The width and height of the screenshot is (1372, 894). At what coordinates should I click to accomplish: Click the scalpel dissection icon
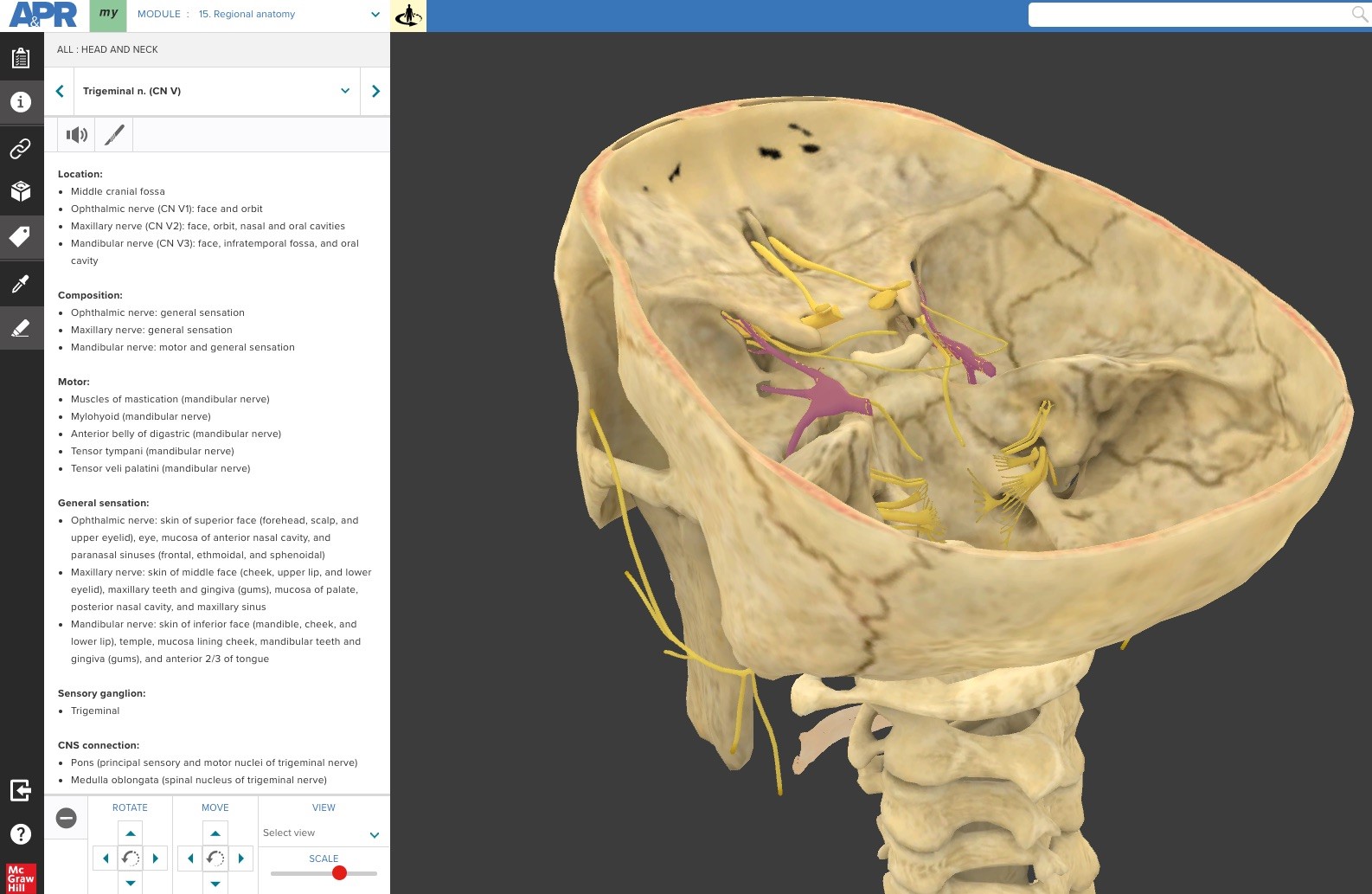(x=114, y=134)
